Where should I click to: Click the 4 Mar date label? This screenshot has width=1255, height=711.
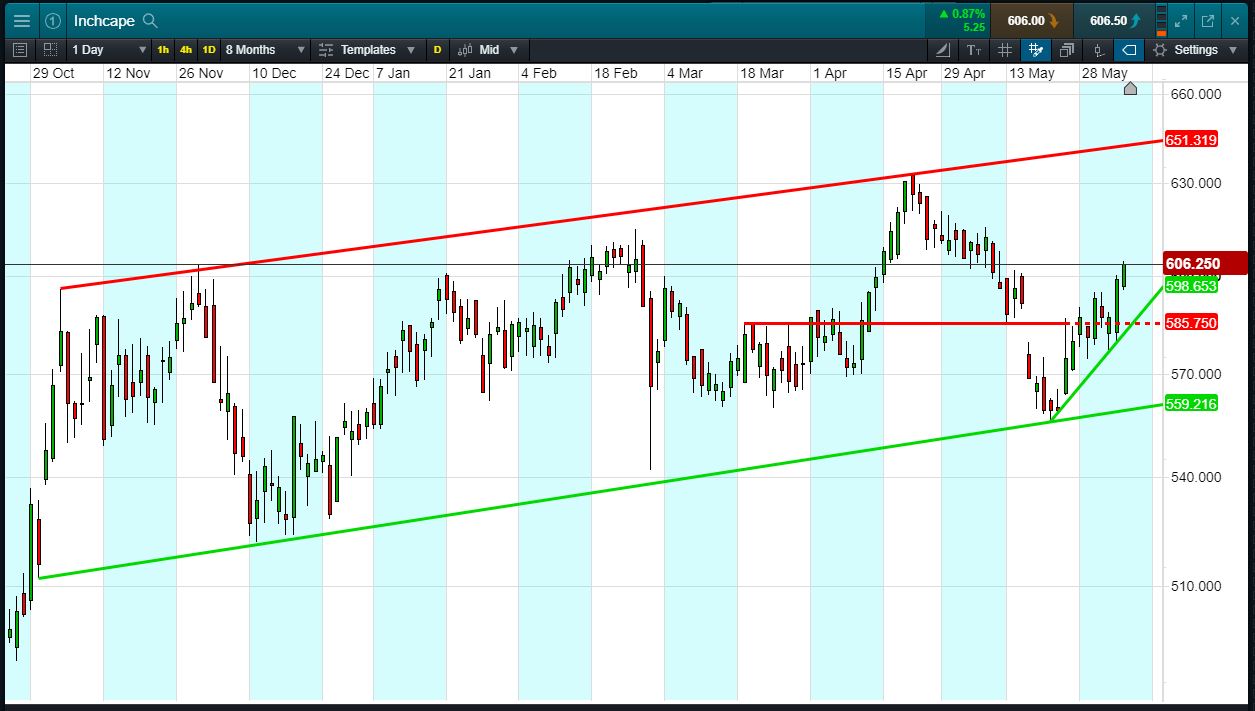tap(685, 73)
